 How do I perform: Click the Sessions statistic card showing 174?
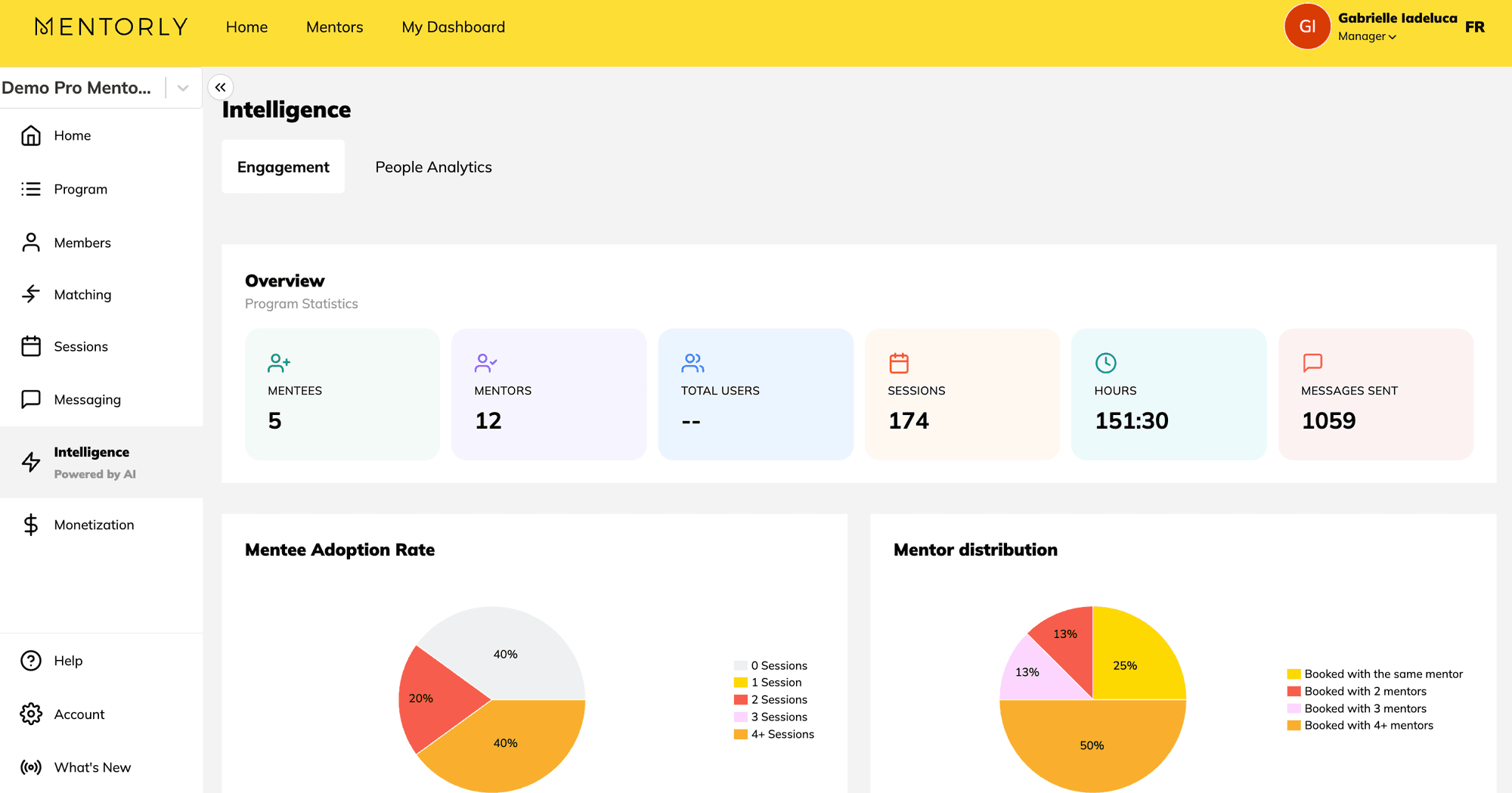962,394
